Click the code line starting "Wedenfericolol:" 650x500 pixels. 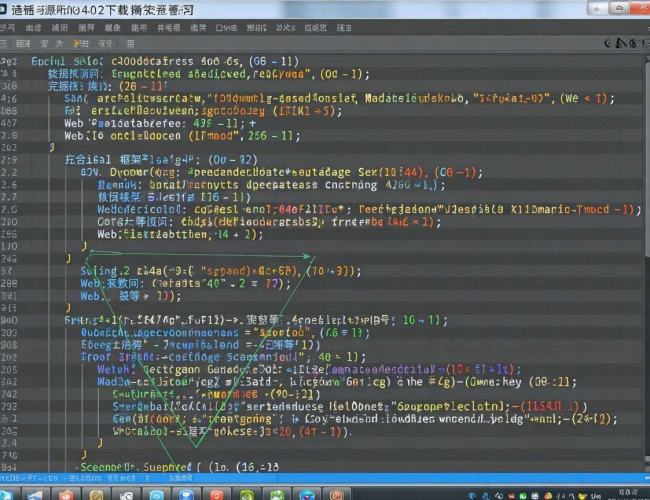(369, 209)
